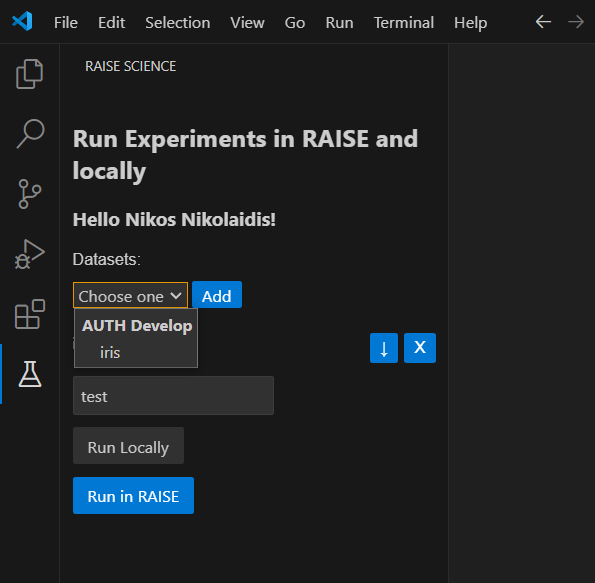The image size is (595, 583).
Task: Open the Run menu
Action: coord(339,23)
